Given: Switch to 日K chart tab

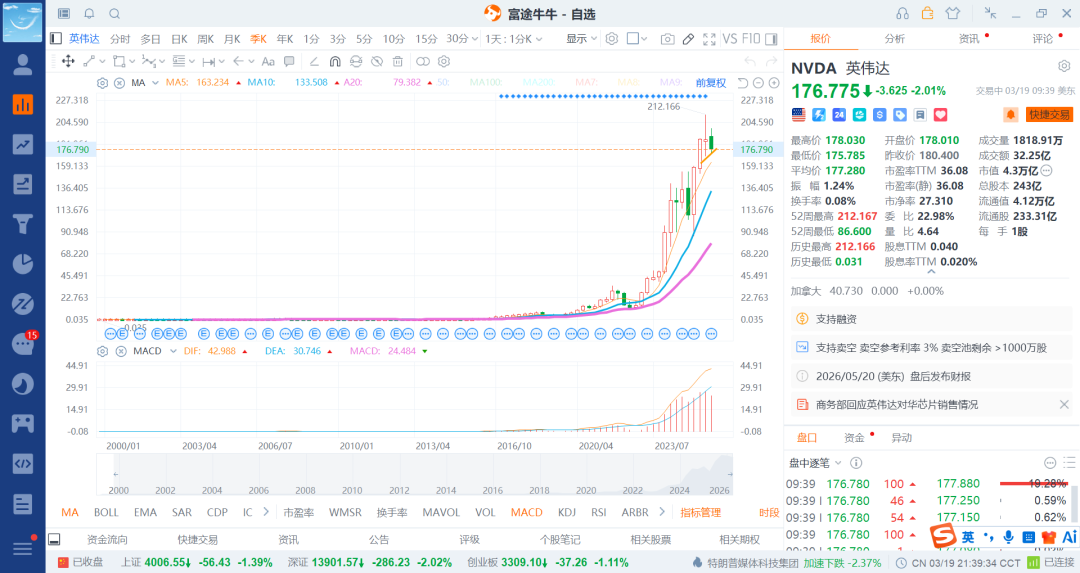Looking at the screenshot, I should pos(179,39).
